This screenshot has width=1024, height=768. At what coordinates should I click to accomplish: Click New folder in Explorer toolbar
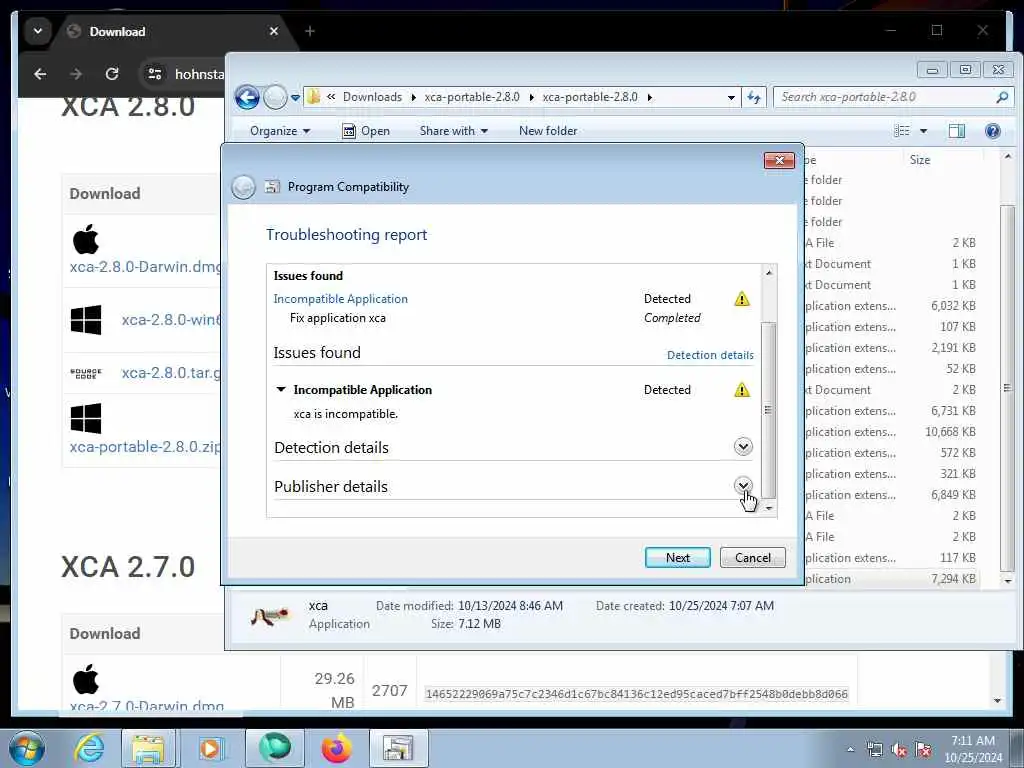click(548, 131)
